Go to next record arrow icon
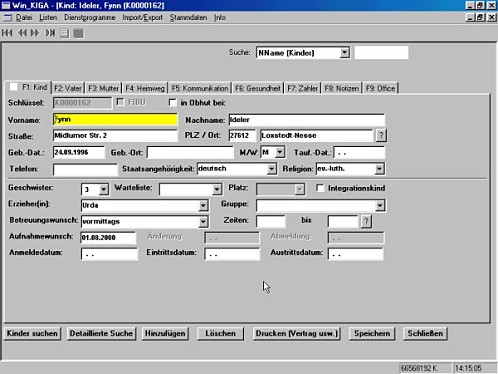Image resolution: width=498 pixels, height=374 pixels. coord(35,33)
